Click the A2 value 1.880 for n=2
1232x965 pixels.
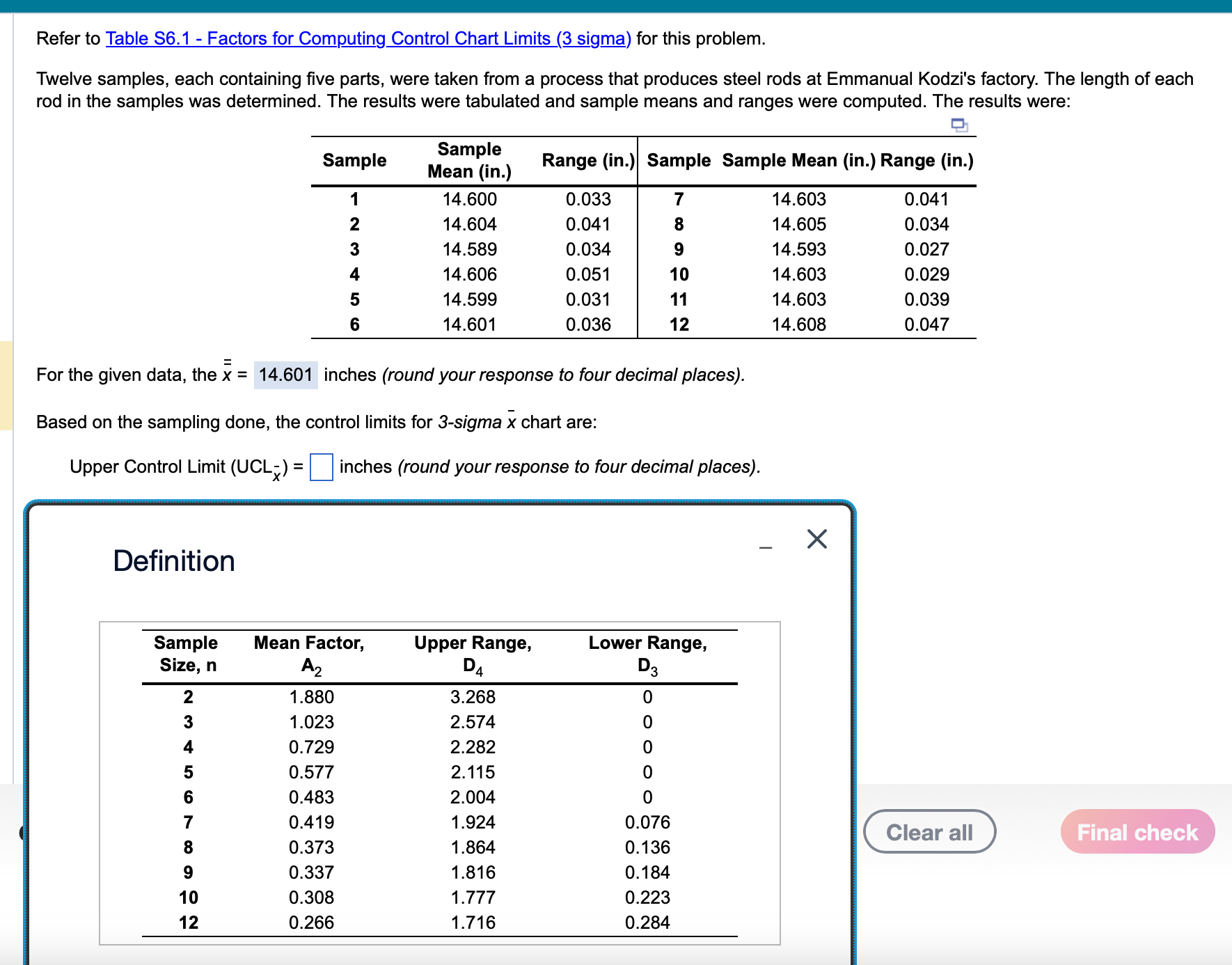311,697
